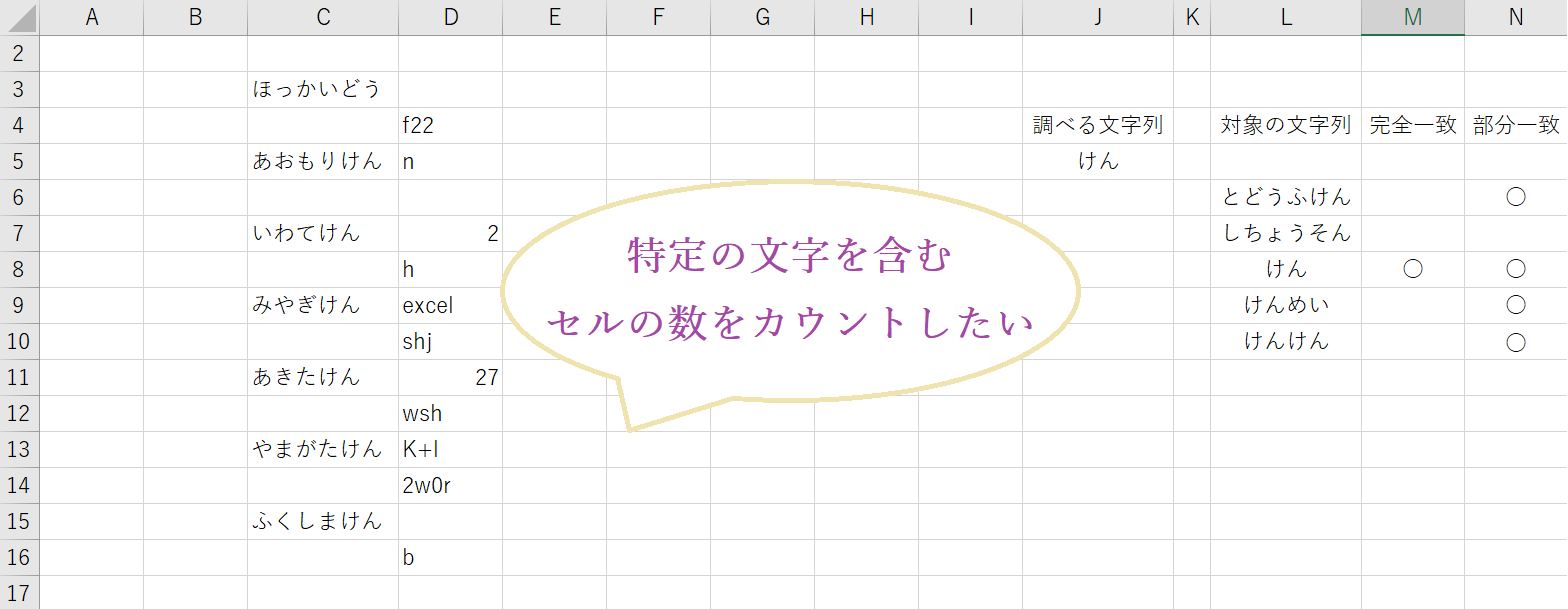Click the row 8 header

tap(19, 269)
